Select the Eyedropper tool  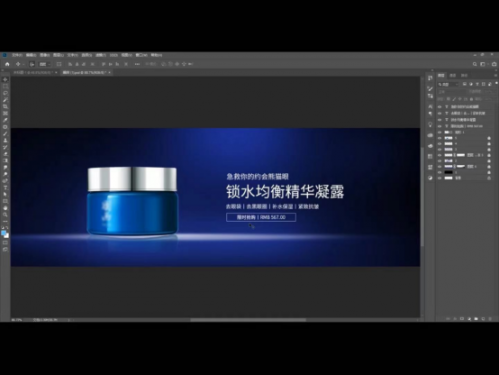(5, 120)
